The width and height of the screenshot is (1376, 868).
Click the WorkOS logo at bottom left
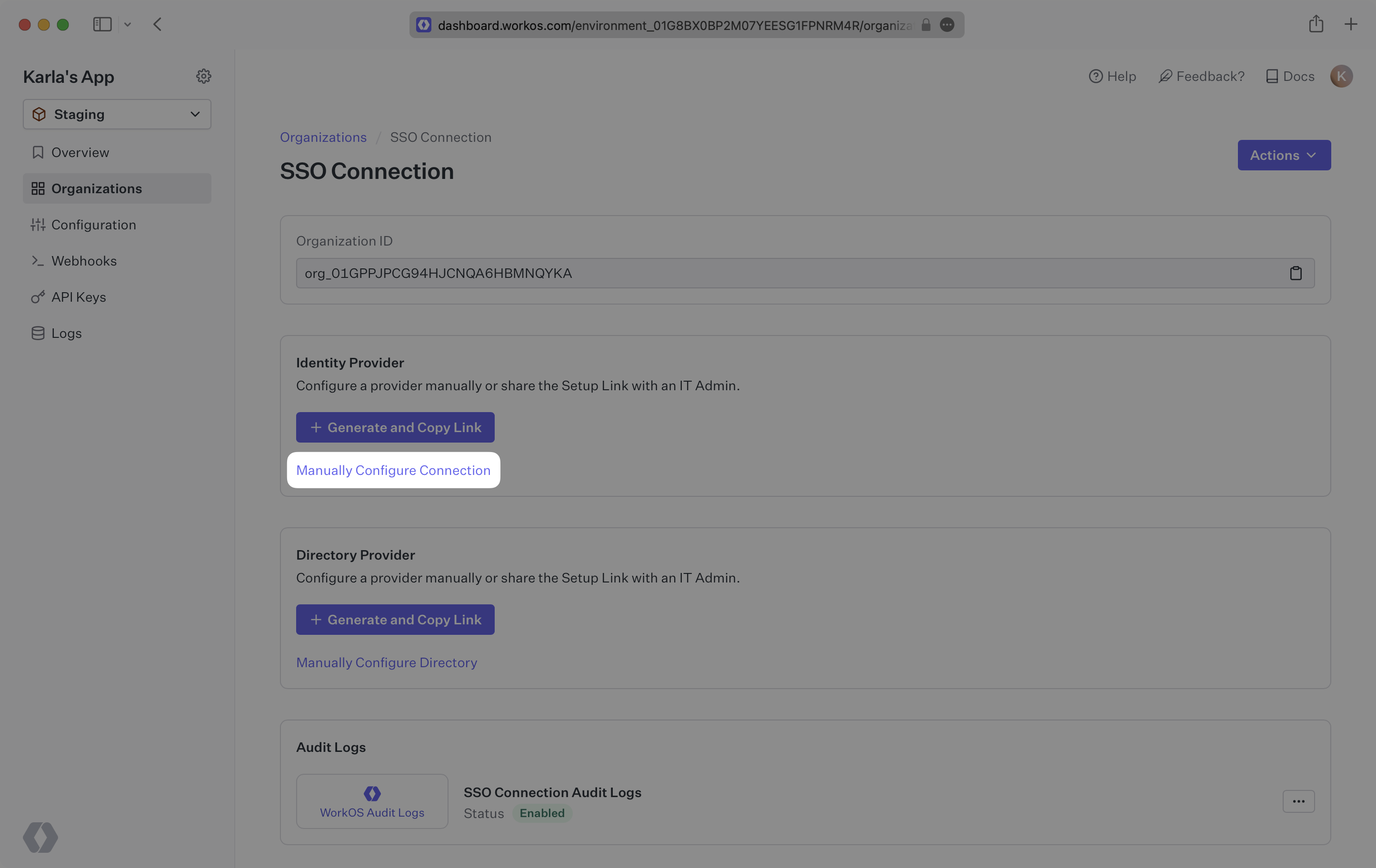click(x=39, y=837)
